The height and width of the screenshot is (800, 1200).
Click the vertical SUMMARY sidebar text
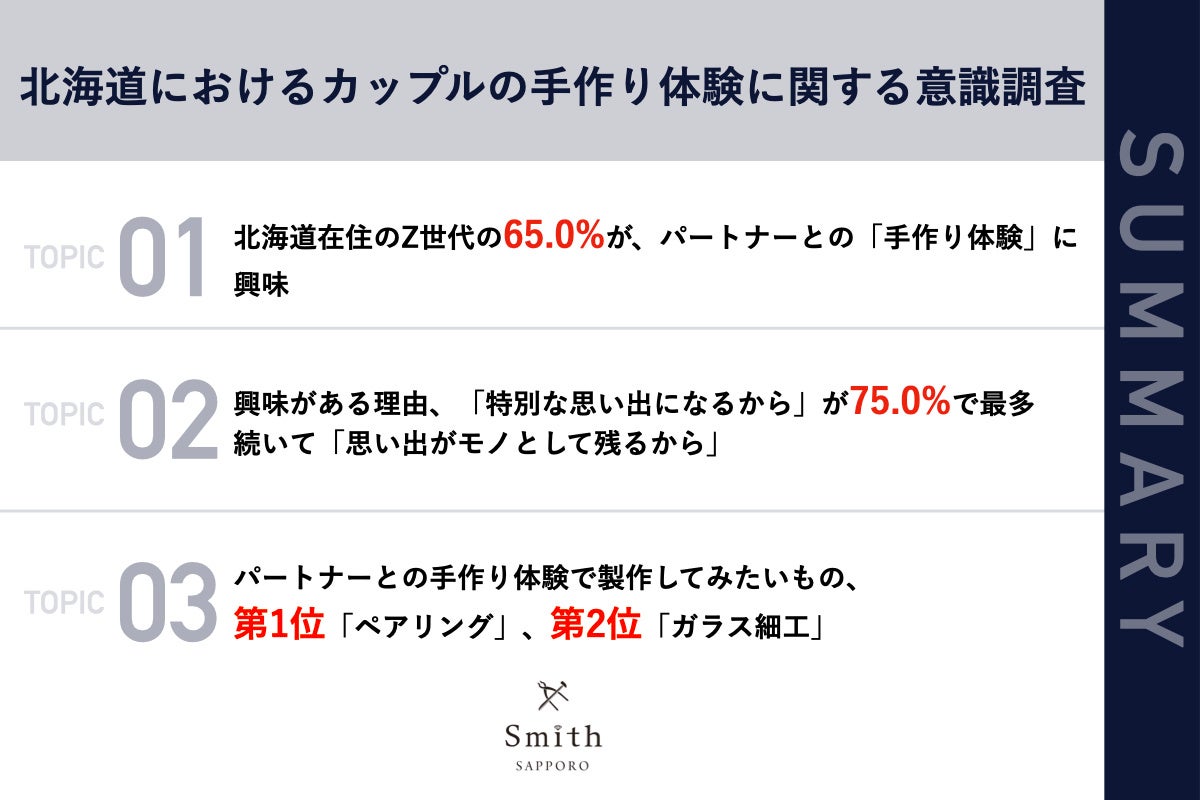[x=1150, y=388]
